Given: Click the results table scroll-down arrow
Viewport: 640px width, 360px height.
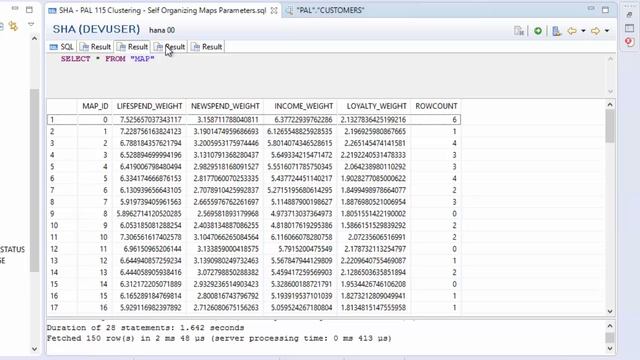Looking at the screenshot, I should pos(610,311).
